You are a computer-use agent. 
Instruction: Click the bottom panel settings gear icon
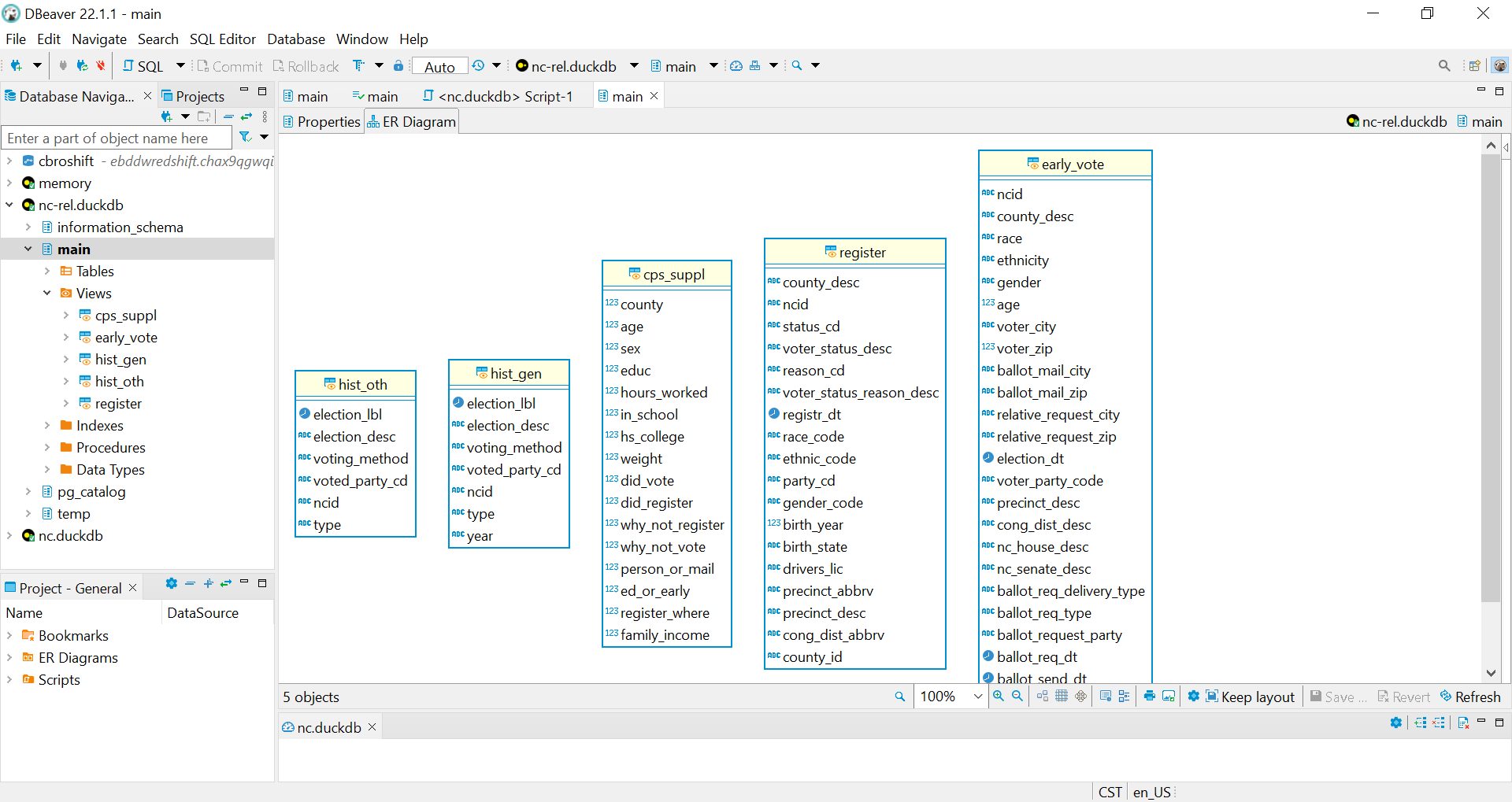[1396, 723]
